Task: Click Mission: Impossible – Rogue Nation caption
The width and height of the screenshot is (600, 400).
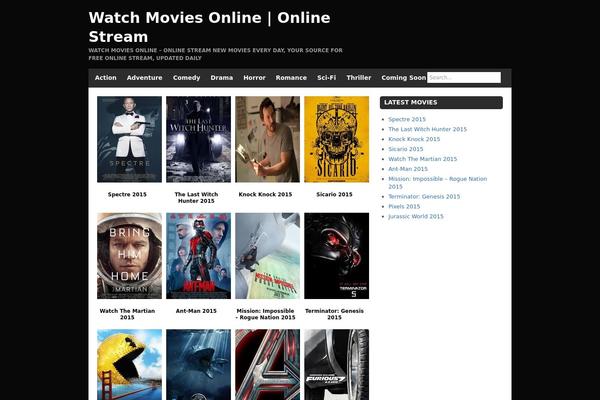Action: click(265, 314)
